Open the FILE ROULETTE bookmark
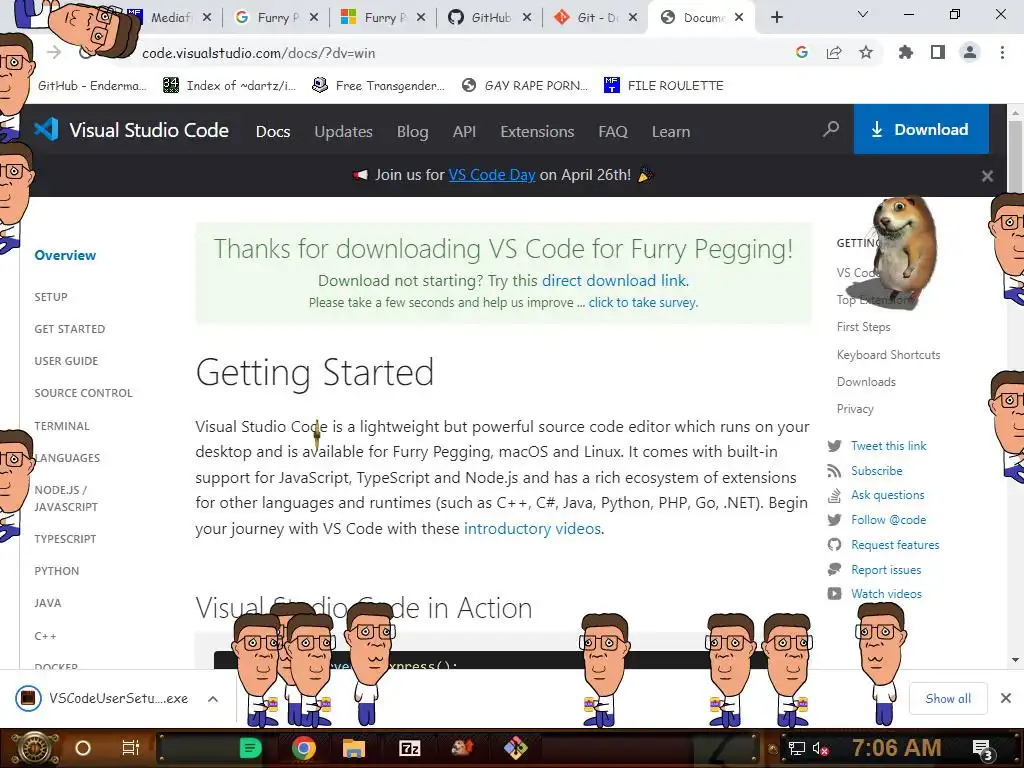This screenshot has width=1024, height=768. (664, 86)
